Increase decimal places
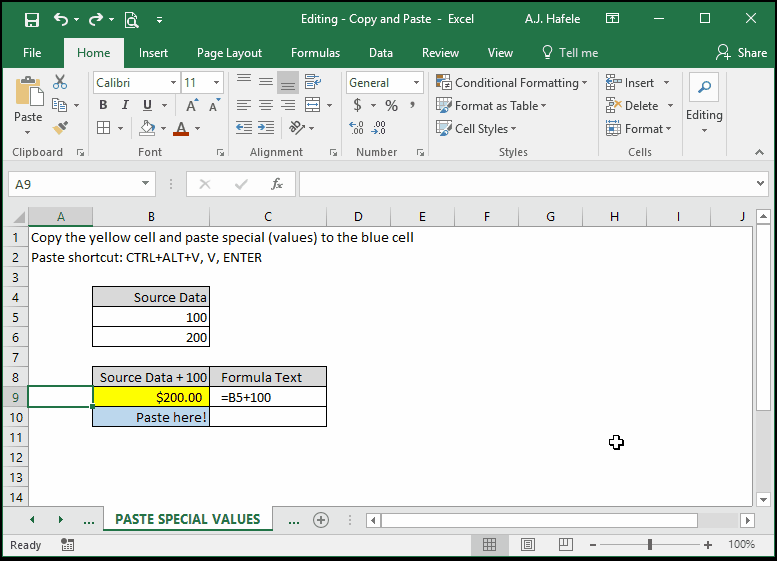Screen dimensions: 777x561 (356, 128)
